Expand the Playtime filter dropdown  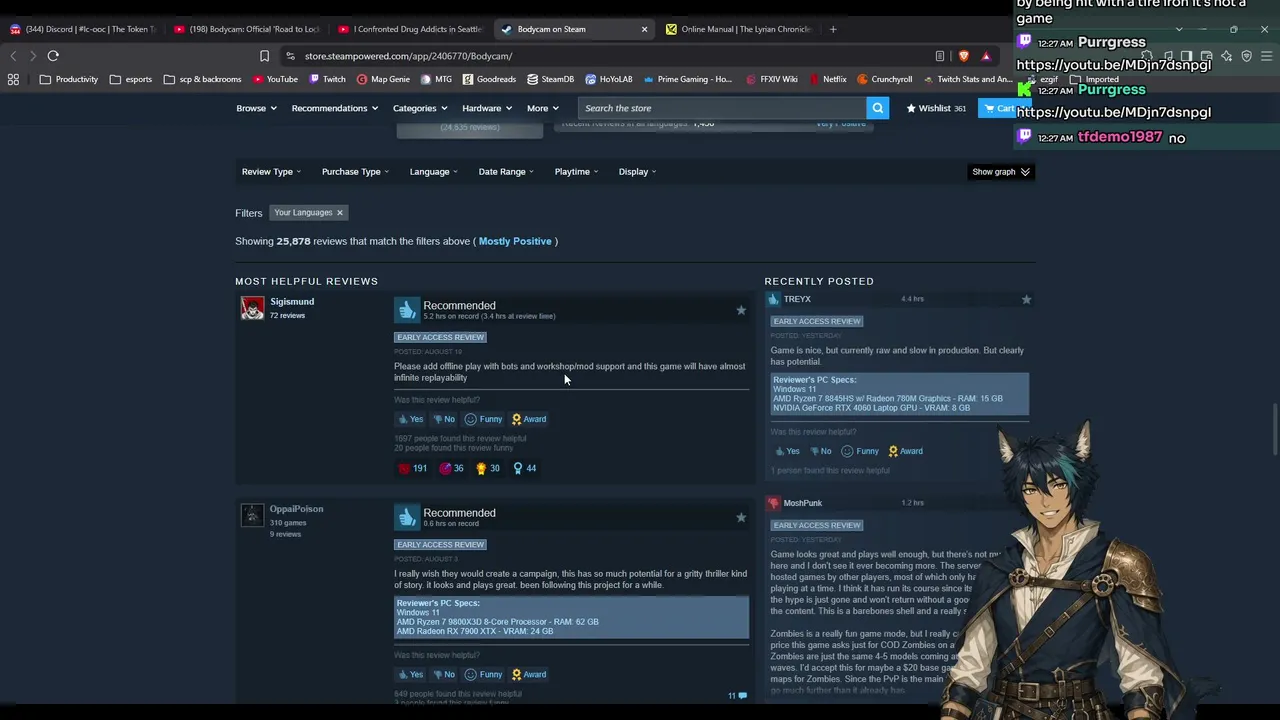[x=577, y=172]
